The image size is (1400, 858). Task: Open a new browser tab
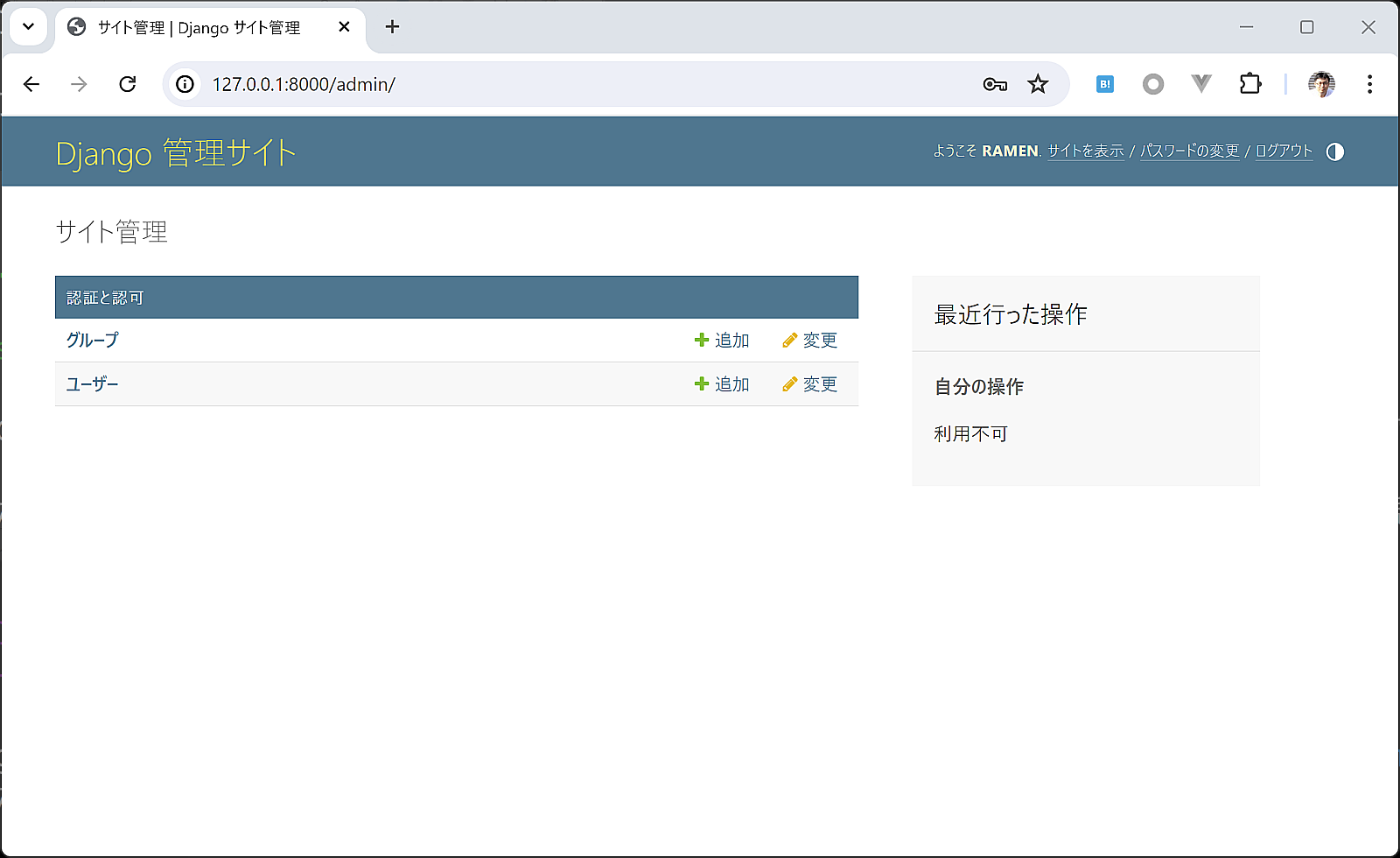392,27
